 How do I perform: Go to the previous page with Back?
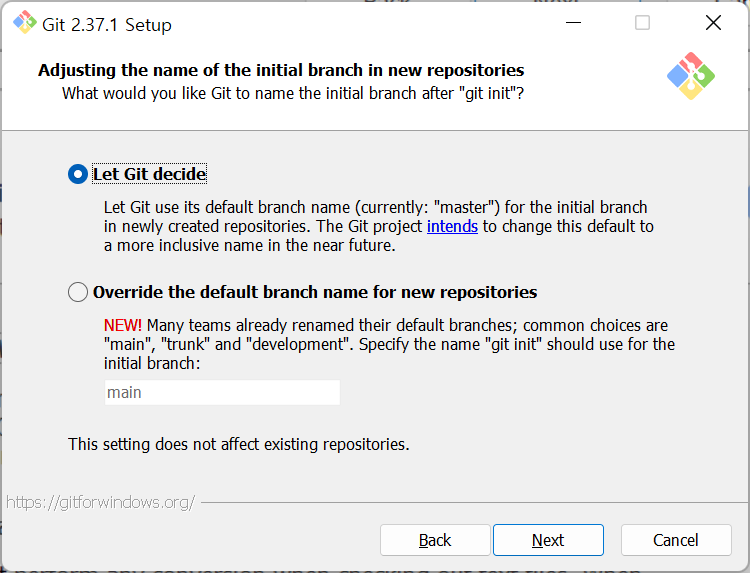435,540
